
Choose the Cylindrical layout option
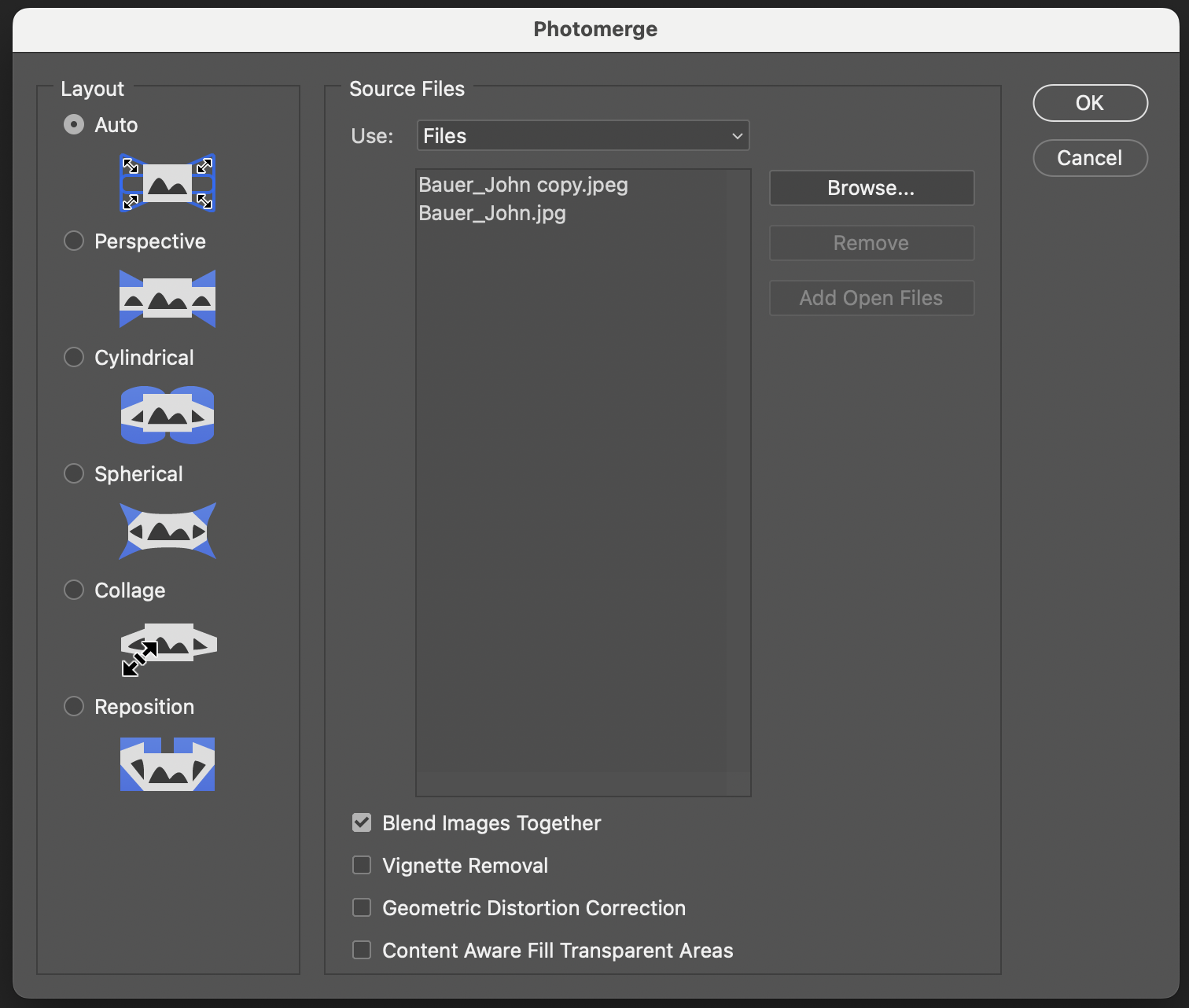(74, 358)
